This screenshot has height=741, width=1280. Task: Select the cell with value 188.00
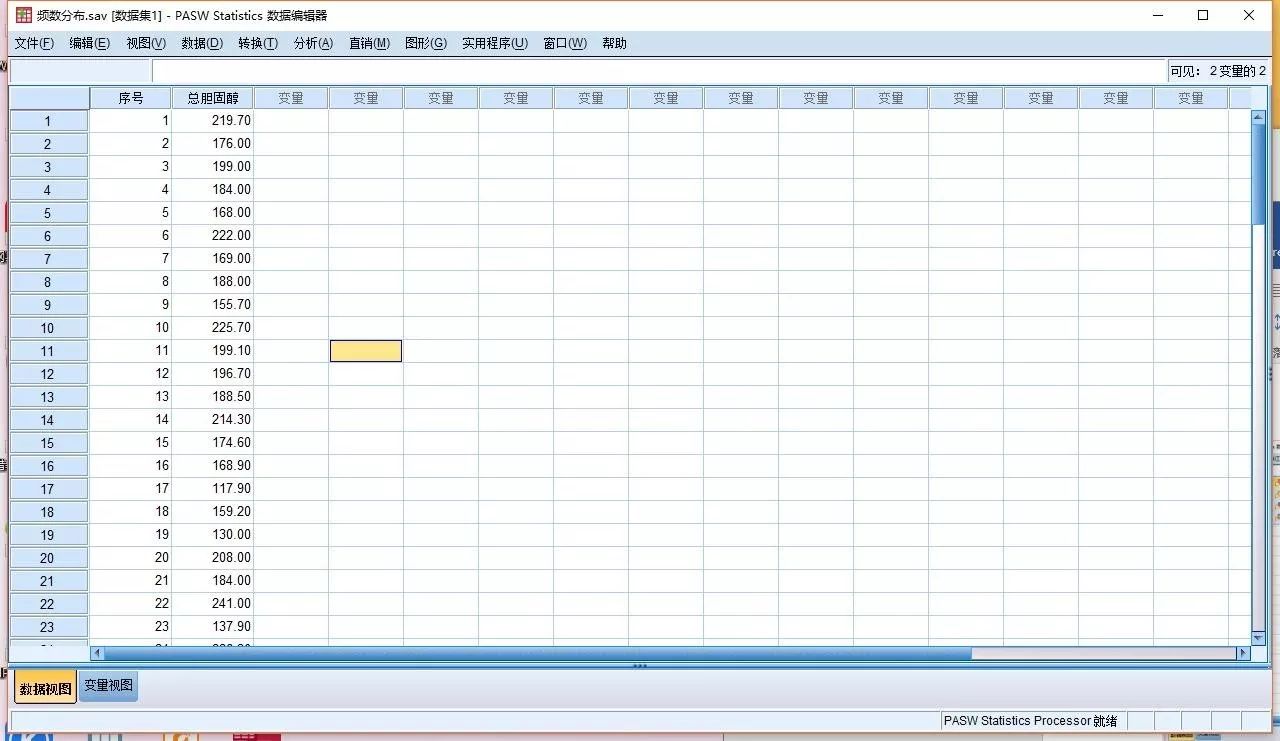pyautogui.click(x=212, y=281)
